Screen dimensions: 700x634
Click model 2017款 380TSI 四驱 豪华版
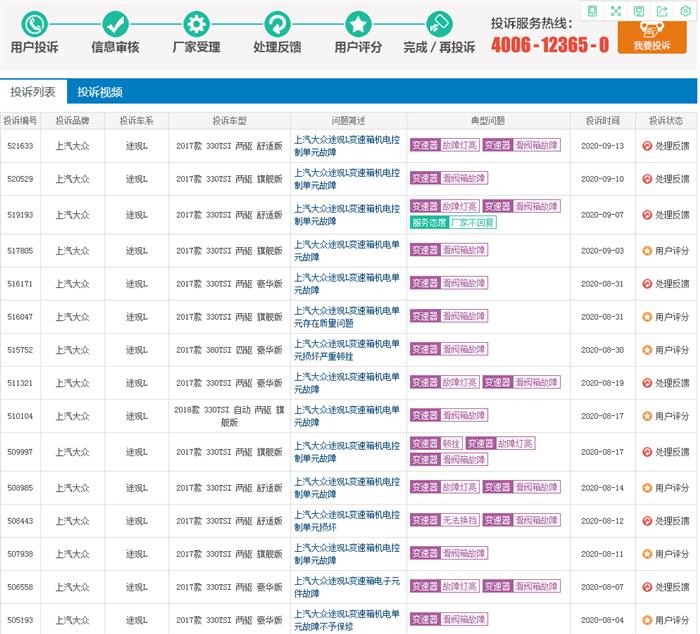[x=229, y=350]
